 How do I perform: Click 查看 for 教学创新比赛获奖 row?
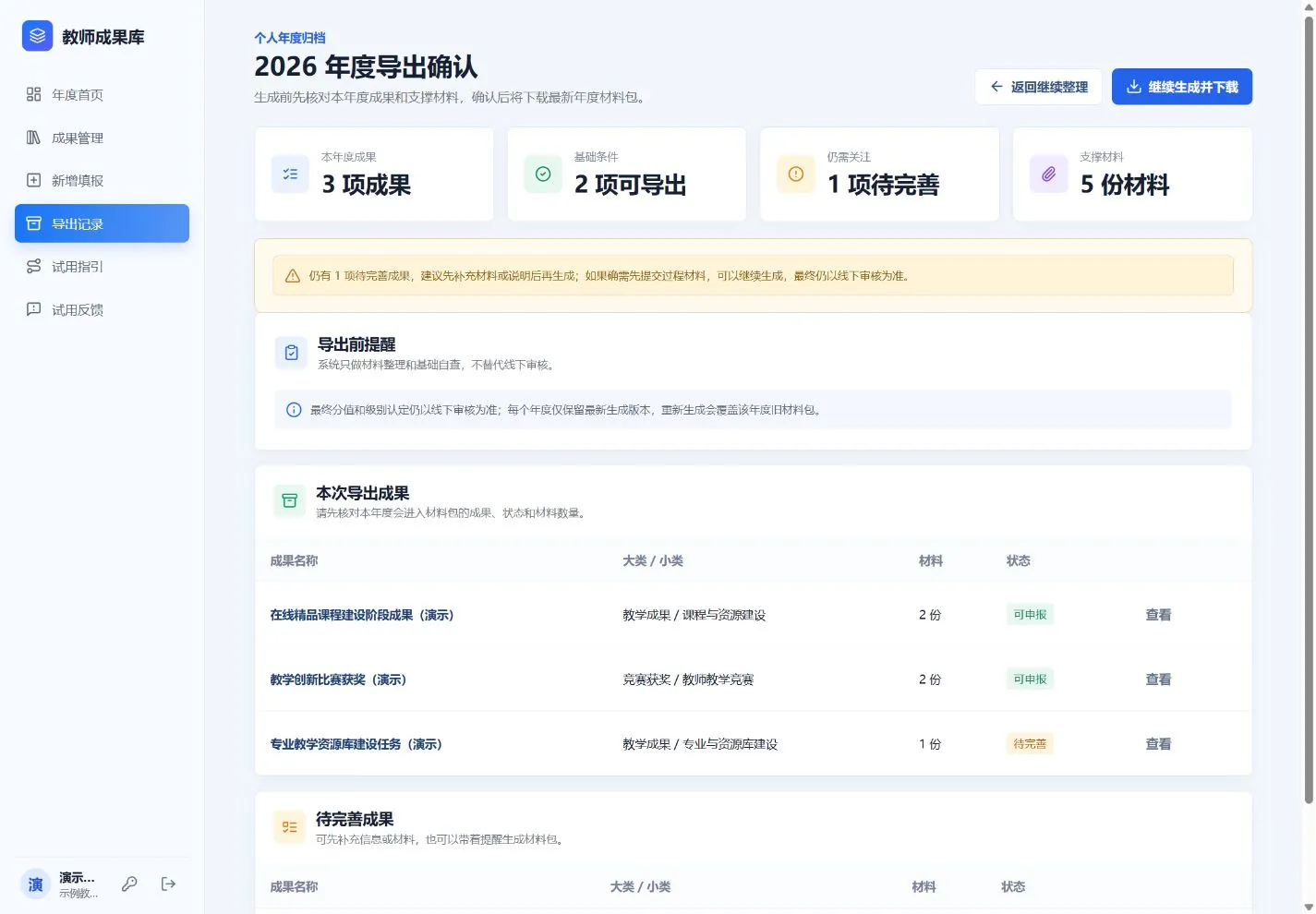(1158, 679)
